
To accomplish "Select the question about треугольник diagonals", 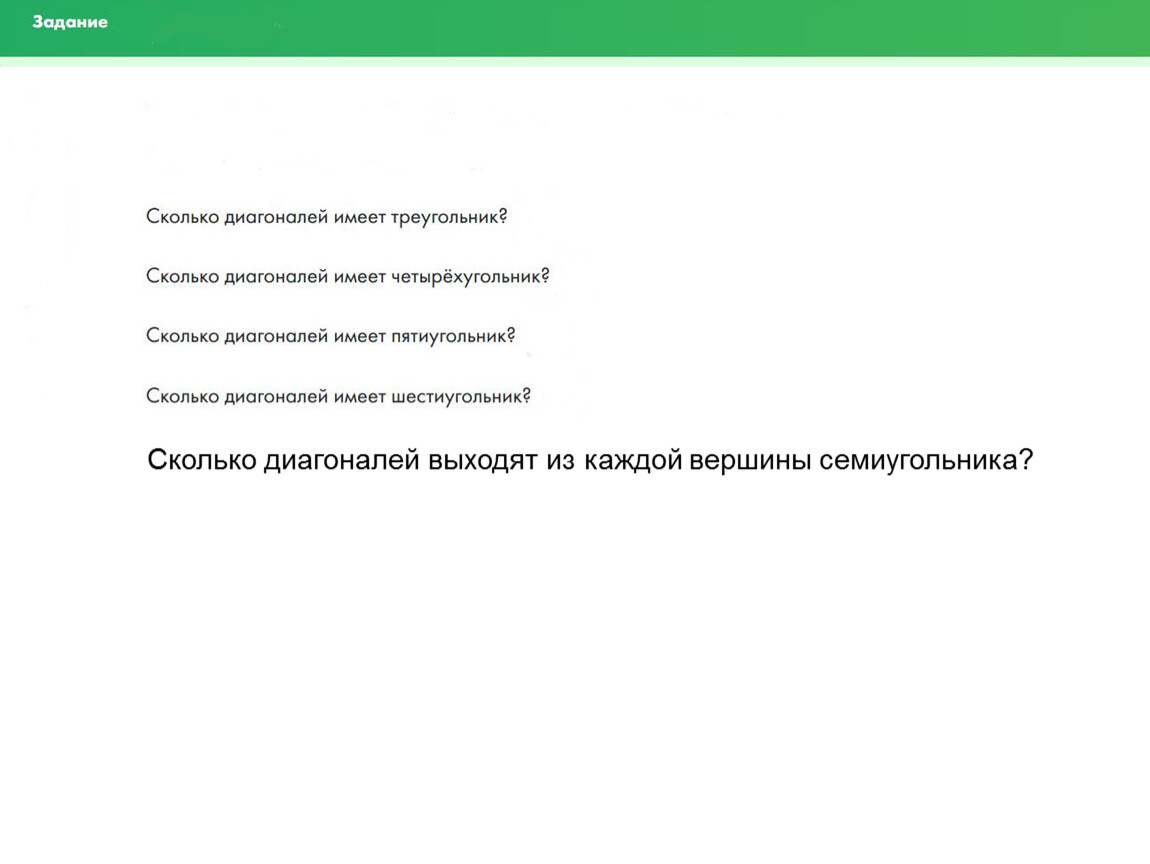I will pyautogui.click(x=326, y=217).
